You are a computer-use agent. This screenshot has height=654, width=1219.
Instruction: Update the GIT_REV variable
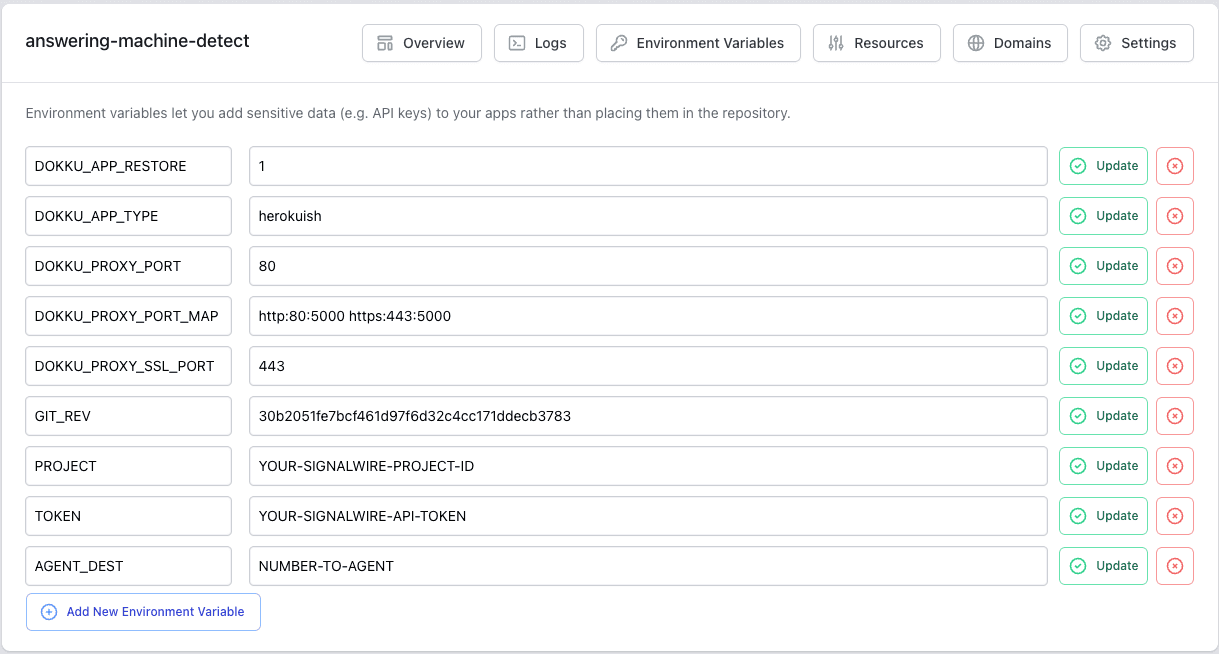coord(1103,416)
